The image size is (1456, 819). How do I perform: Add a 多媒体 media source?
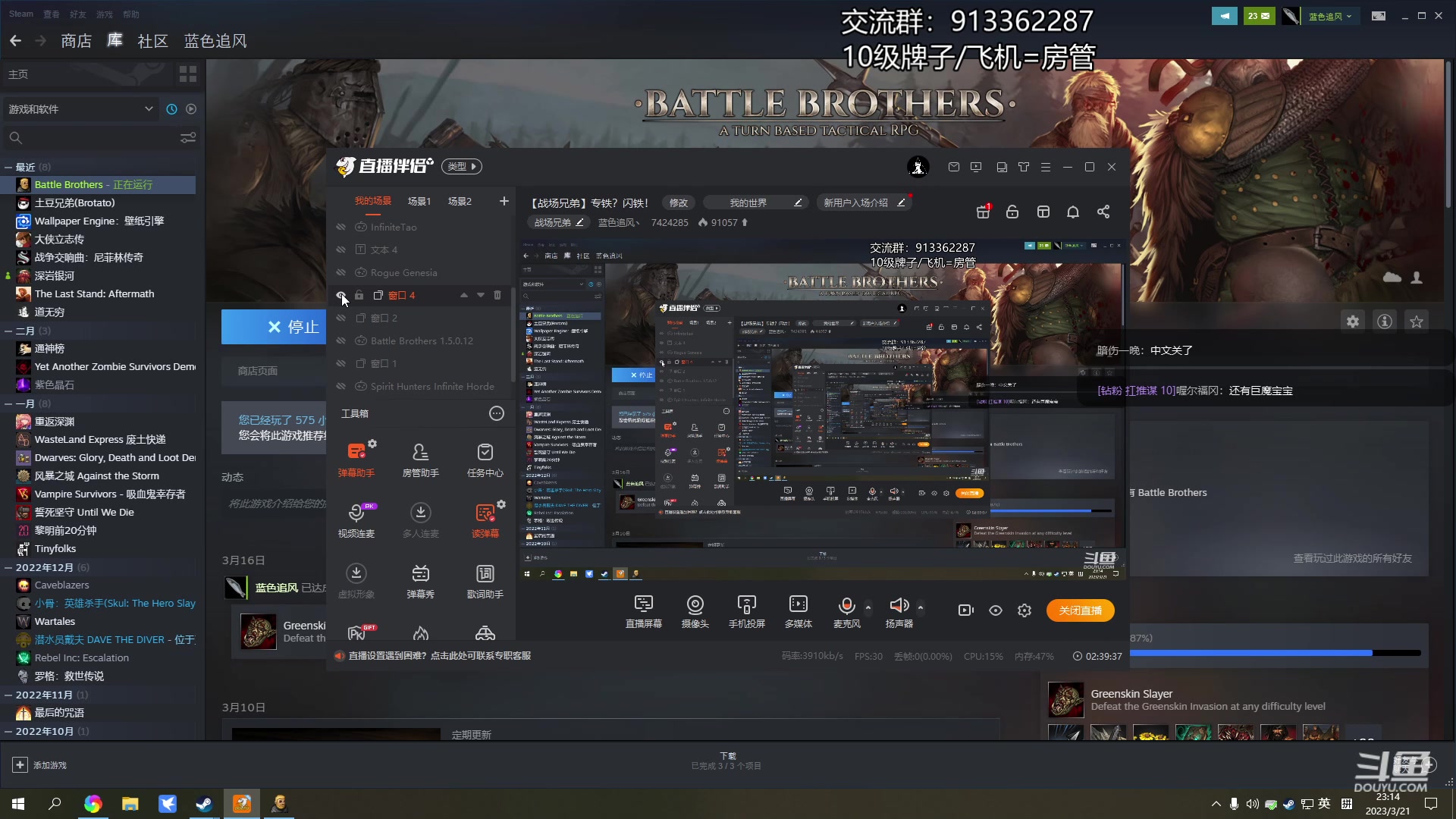pyautogui.click(x=798, y=611)
